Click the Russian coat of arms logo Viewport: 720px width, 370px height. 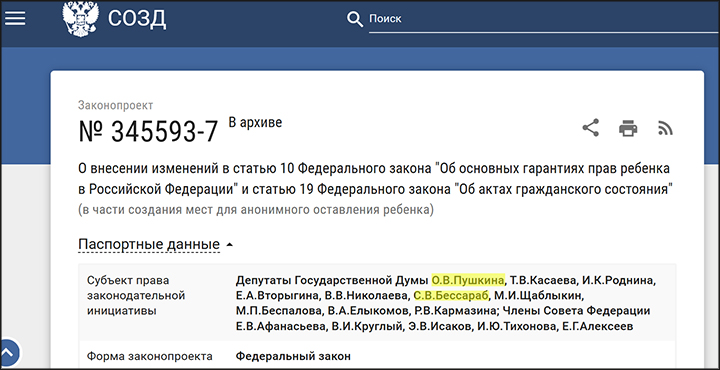[x=80, y=19]
